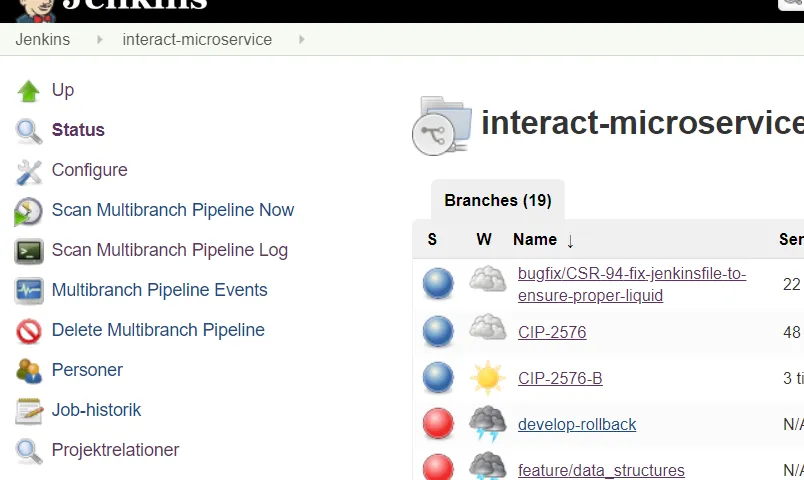Open the Configure link
Viewport: 804px width, 480px height.
90,170
